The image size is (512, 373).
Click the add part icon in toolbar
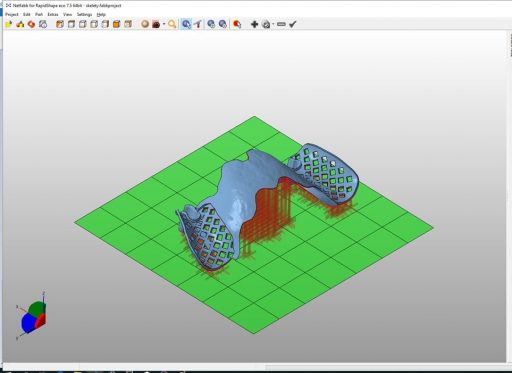[x=20, y=24]
